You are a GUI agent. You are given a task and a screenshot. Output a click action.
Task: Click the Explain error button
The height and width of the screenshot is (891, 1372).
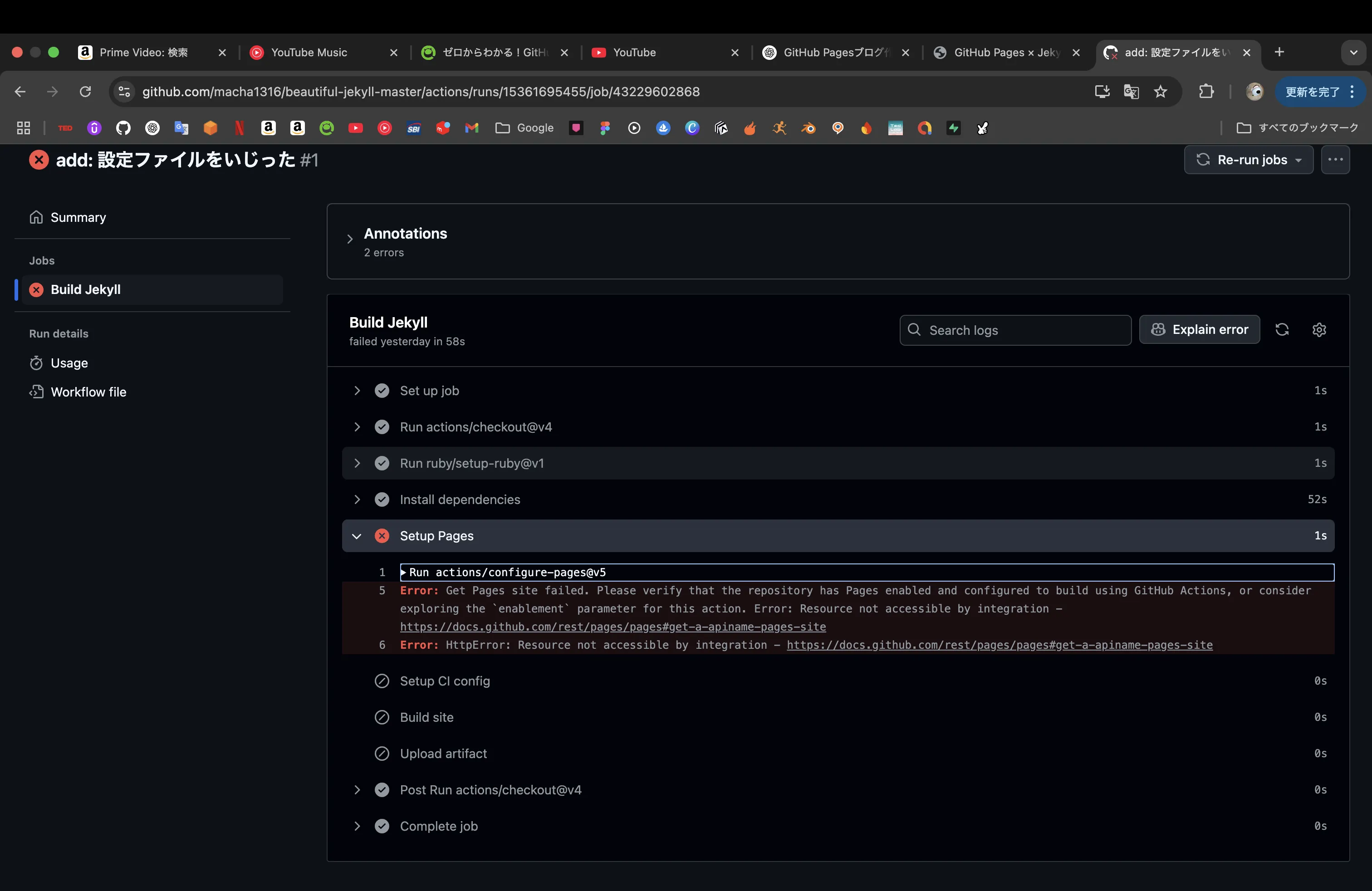click(1199, 330)
